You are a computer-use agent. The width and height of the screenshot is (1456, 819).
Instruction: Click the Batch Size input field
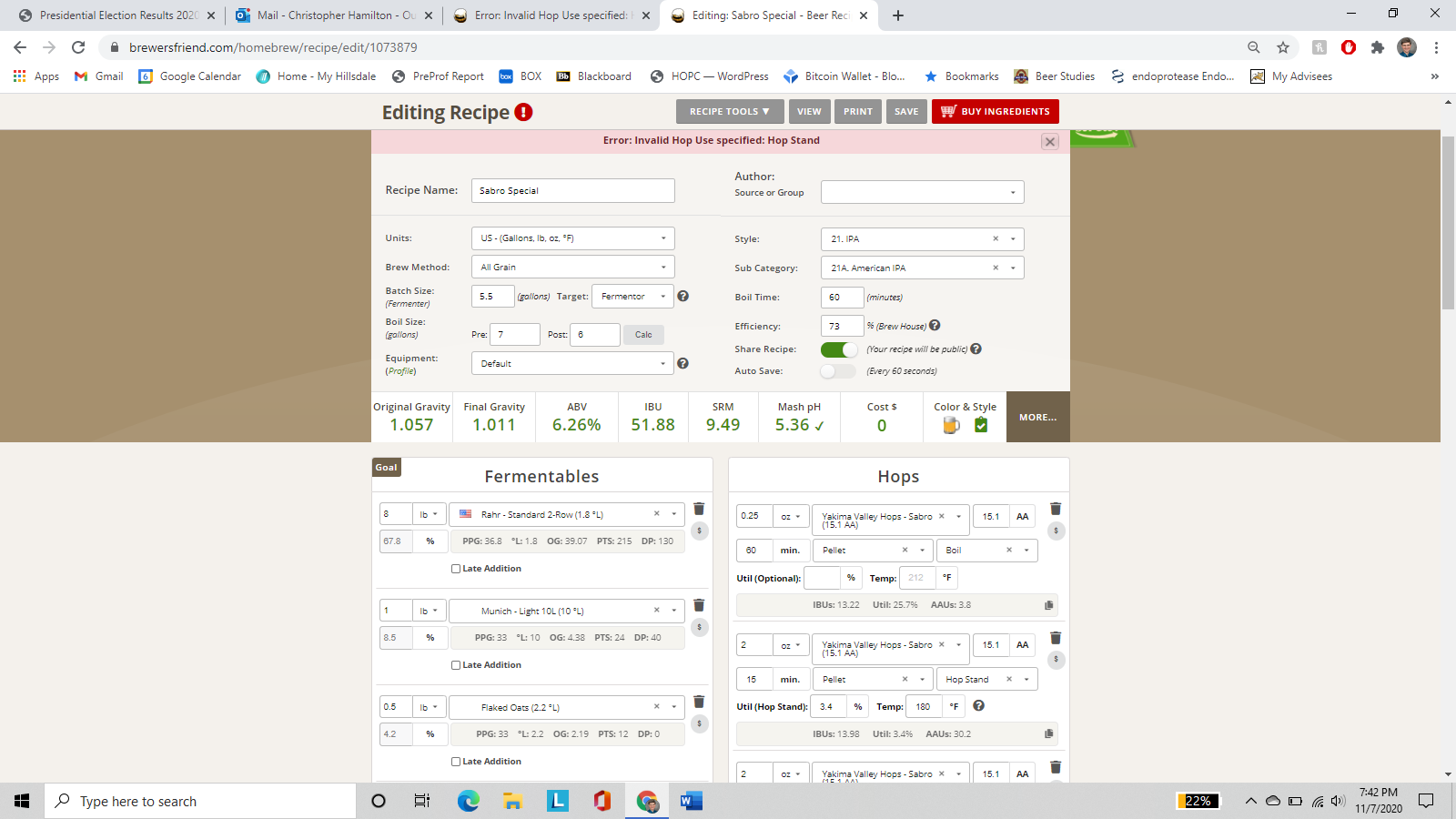click(493, 297)
